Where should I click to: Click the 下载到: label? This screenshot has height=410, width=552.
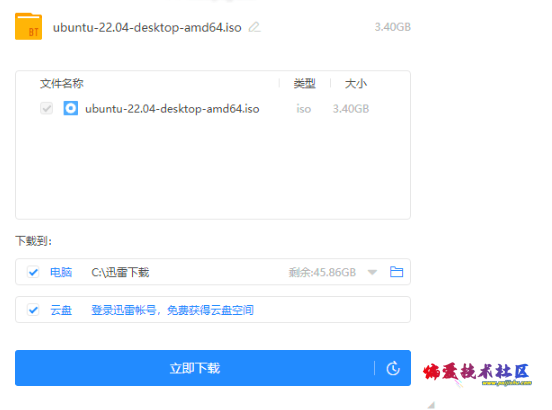[x=33, y=241]
